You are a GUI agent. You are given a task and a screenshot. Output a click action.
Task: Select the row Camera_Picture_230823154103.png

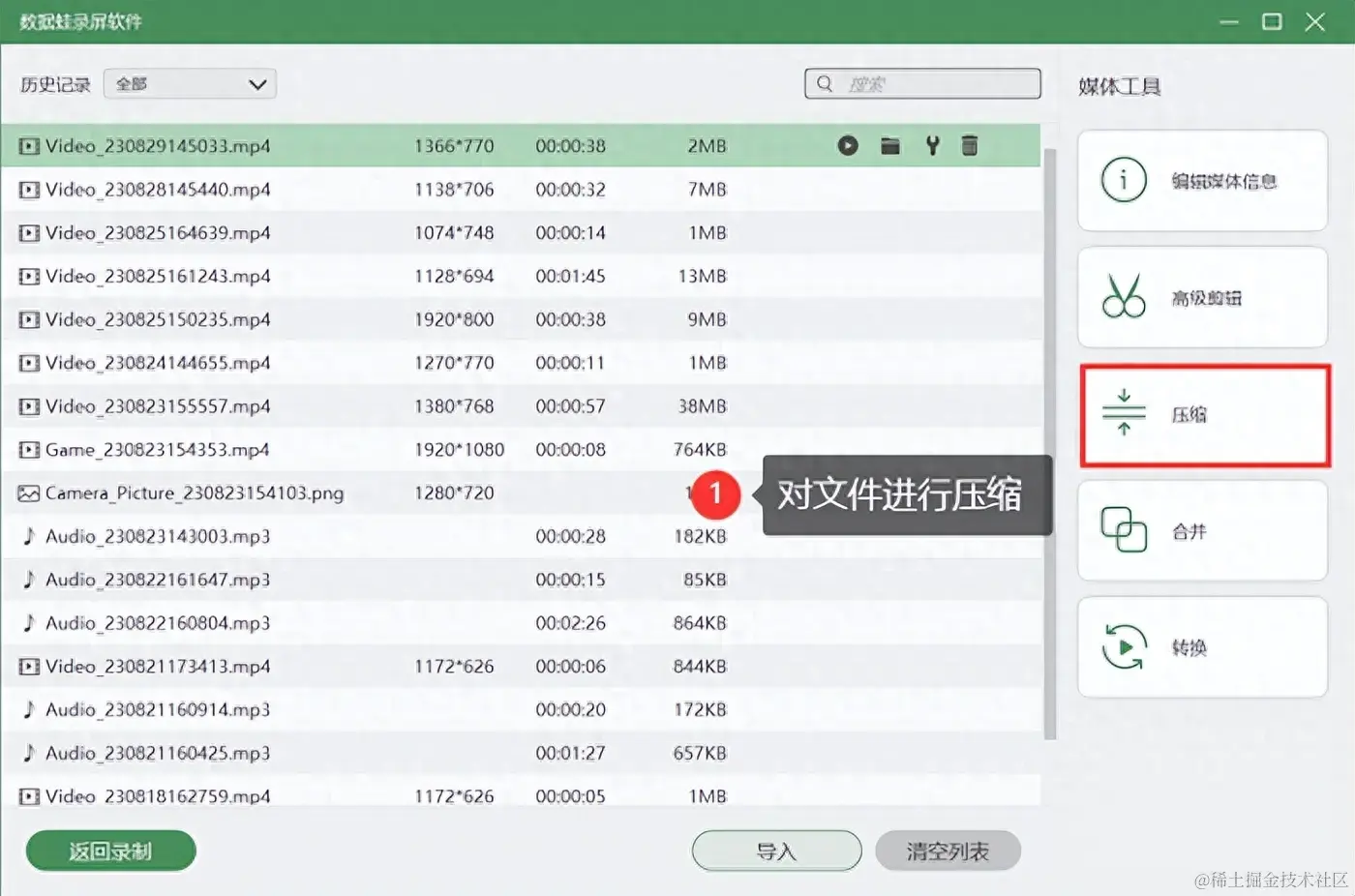[521, 493]
